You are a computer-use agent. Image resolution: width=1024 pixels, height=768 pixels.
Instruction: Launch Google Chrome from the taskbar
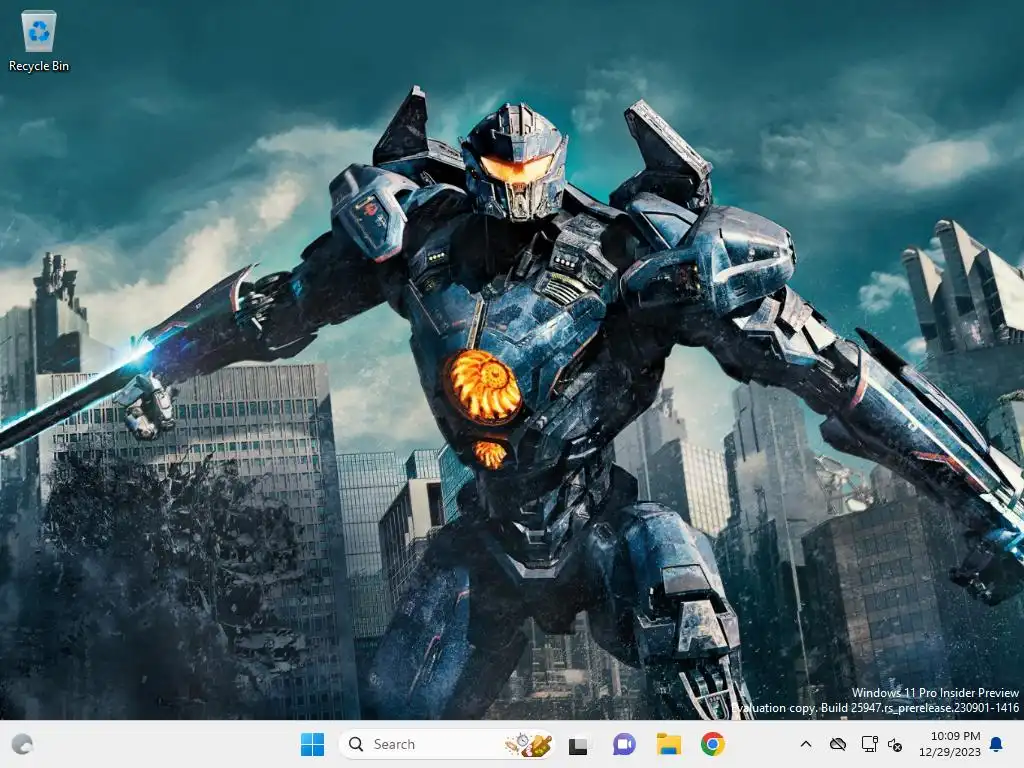[x=712, y=744]
